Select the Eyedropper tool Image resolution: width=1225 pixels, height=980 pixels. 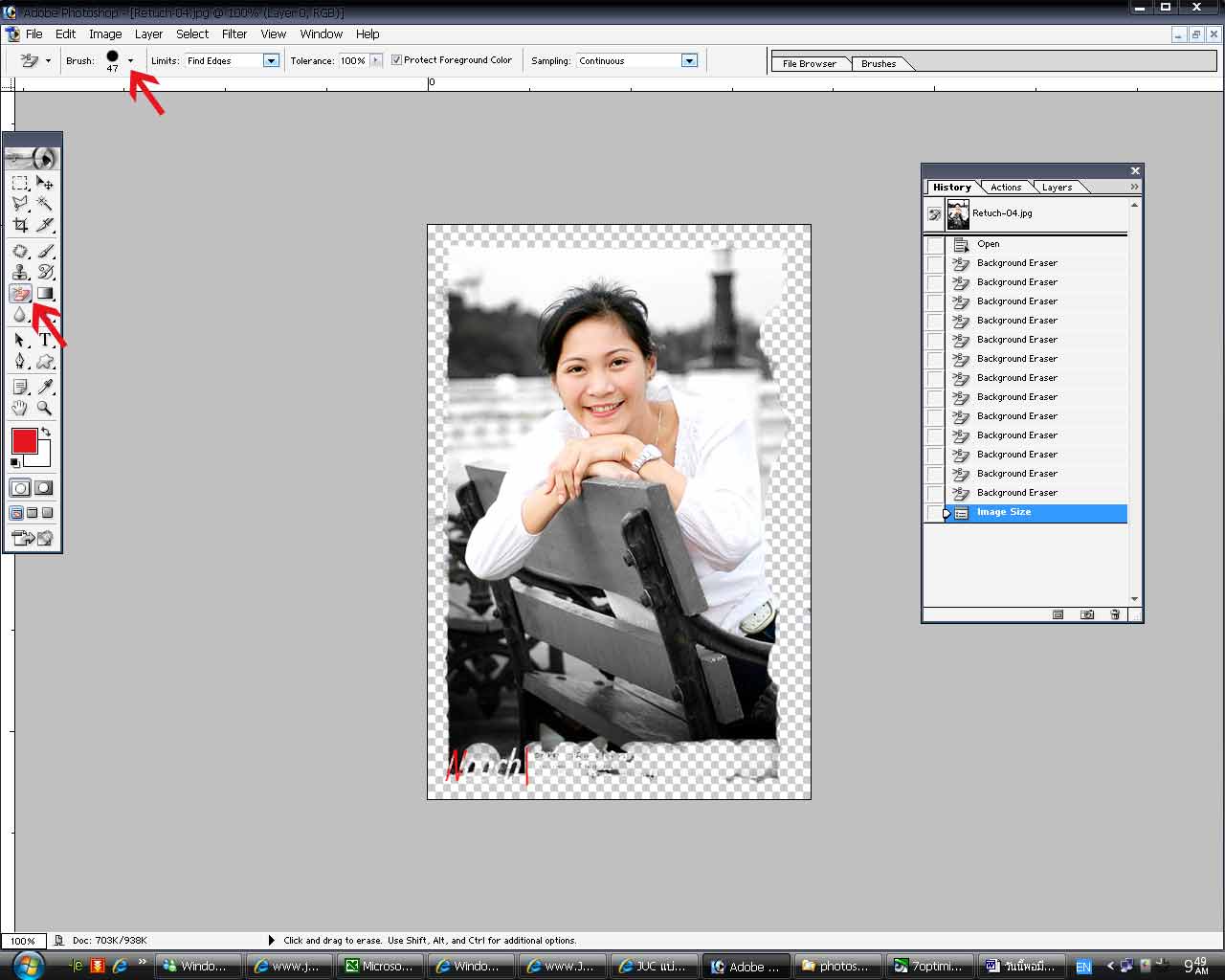click(44, 387)
